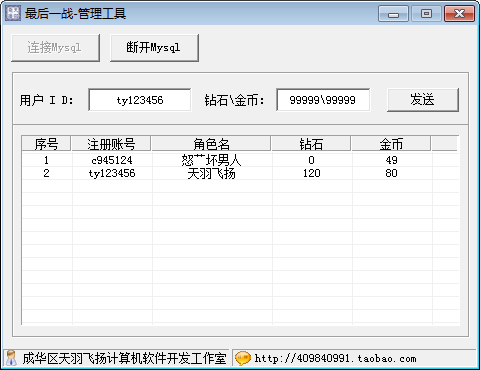480x370 pixels.
Task: Click the 钻石\金币 label
Action: 234,100
